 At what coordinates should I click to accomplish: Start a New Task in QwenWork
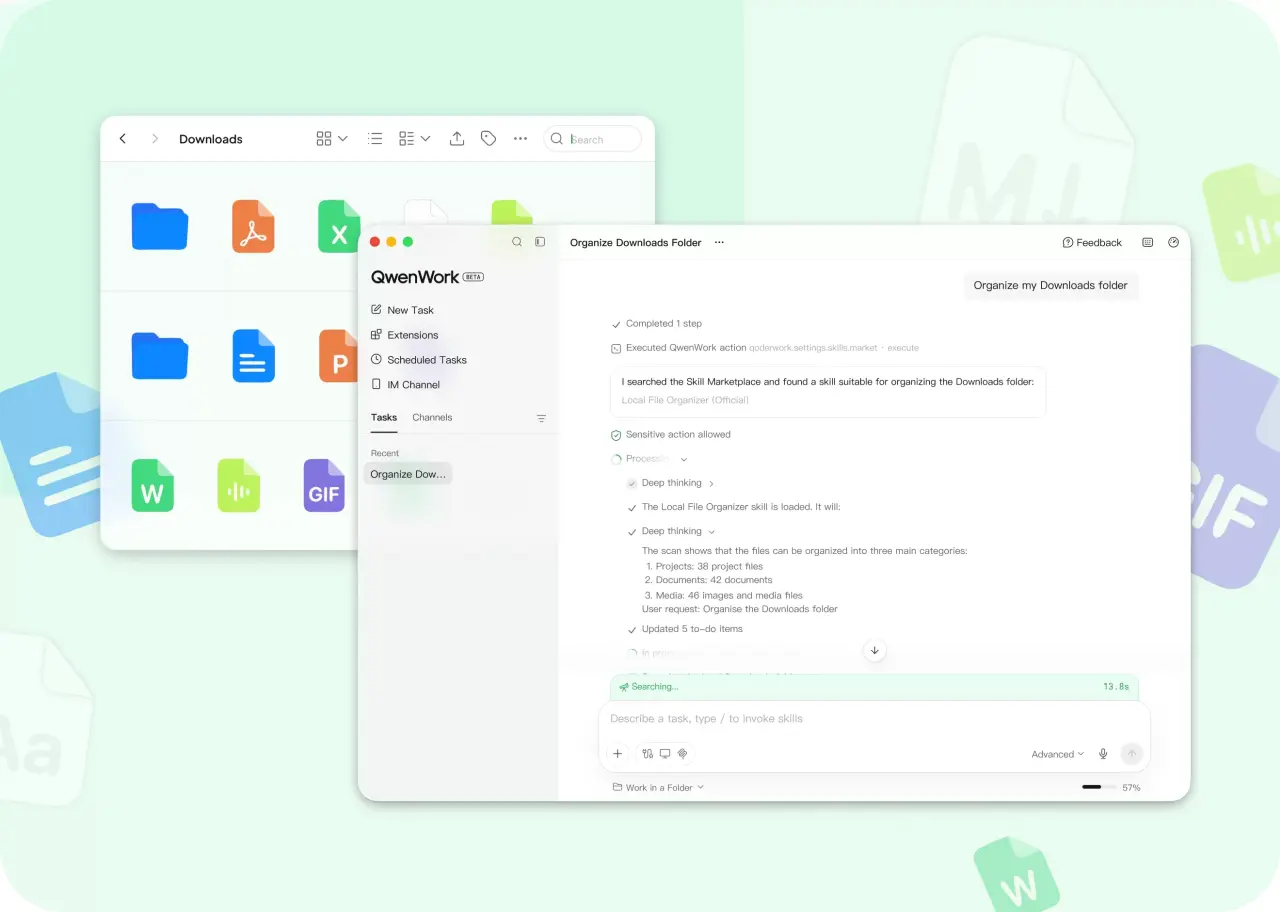(402, 310)
